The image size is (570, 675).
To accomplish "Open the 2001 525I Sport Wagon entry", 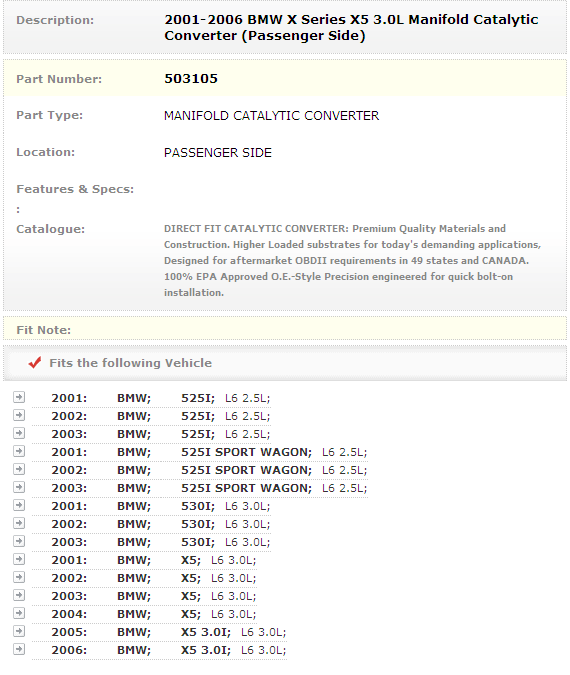I will tap(200, 452).
